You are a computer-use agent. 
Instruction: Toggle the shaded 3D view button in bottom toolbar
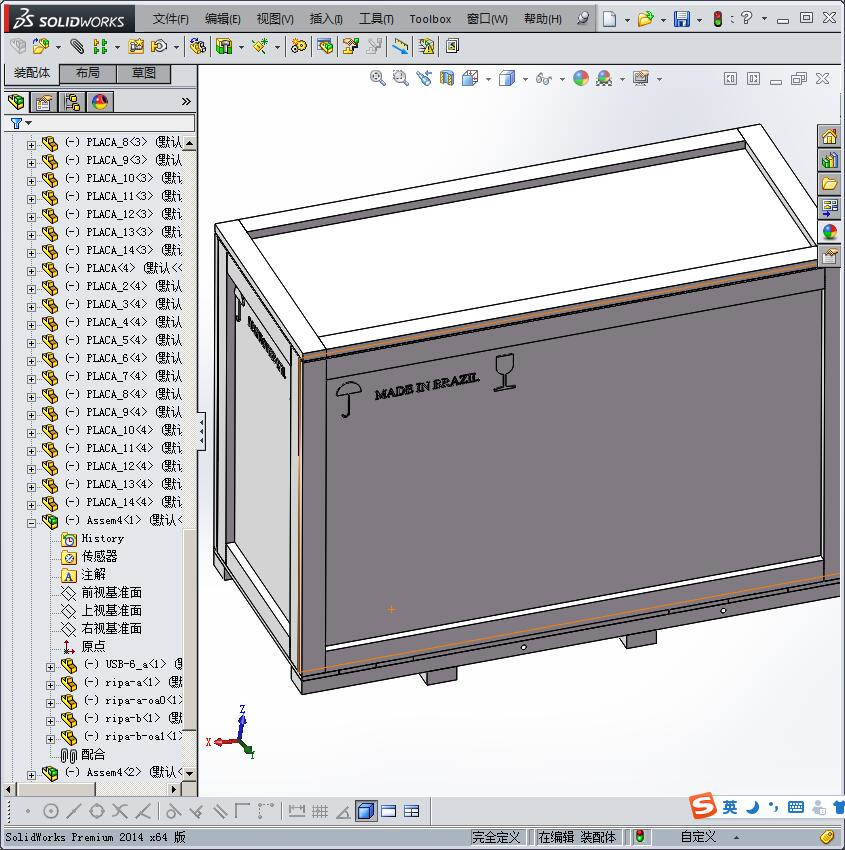point(367,811)
